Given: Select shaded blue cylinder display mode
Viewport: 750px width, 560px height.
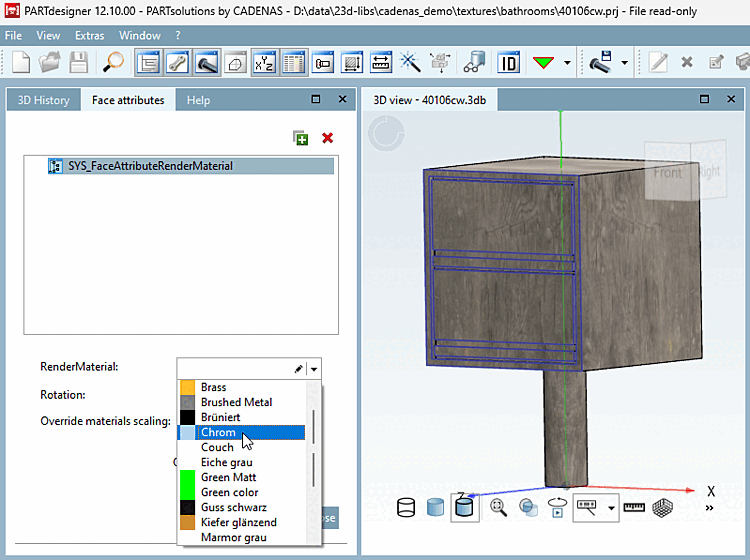Looking at the screenshot, I should point(435,508).
